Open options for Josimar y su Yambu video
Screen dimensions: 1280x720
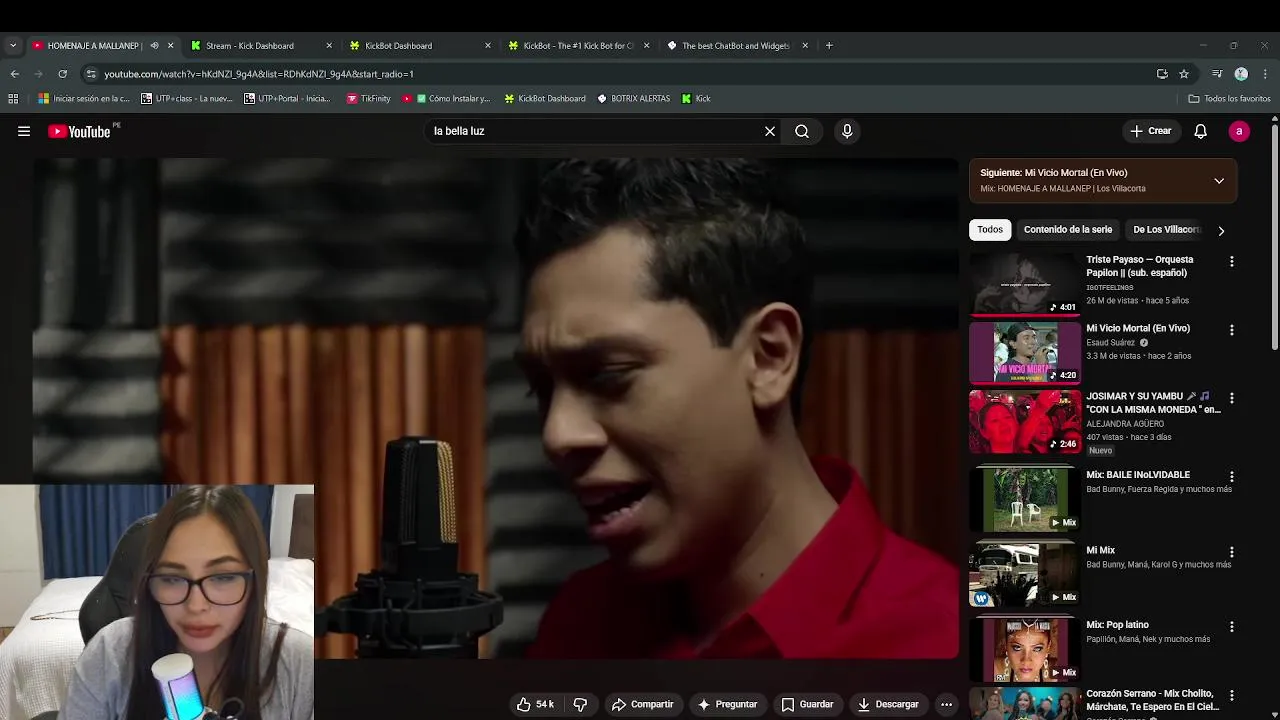[1231, 398]
